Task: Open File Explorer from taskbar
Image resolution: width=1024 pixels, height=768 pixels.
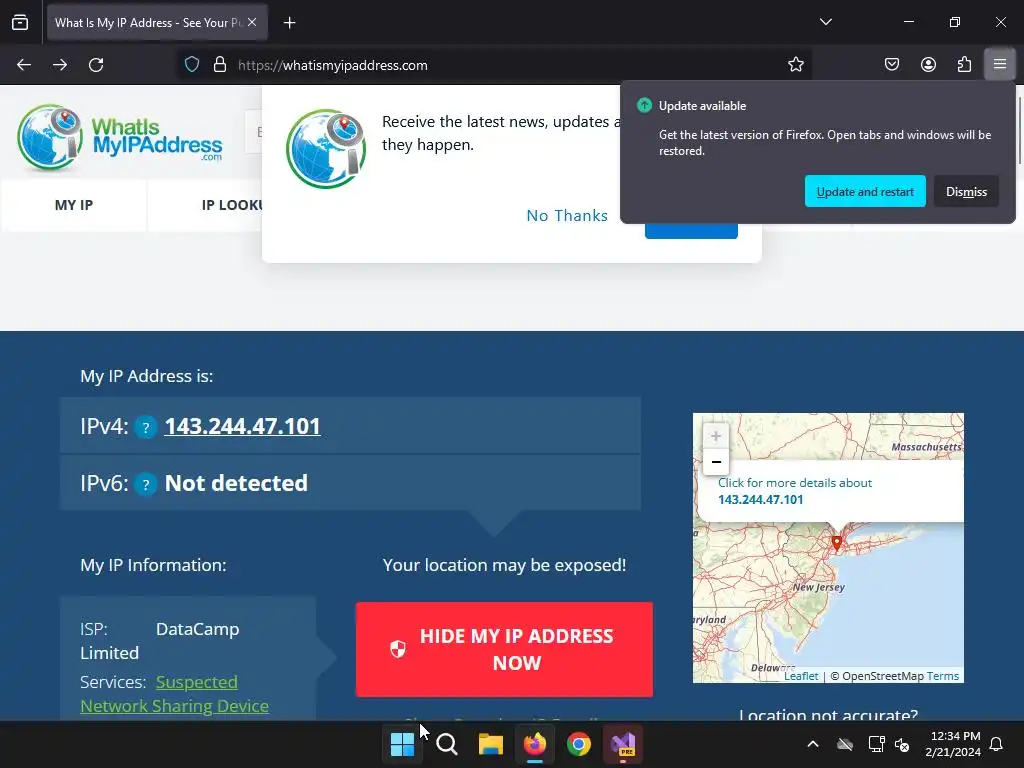Action: click(490, 744)
